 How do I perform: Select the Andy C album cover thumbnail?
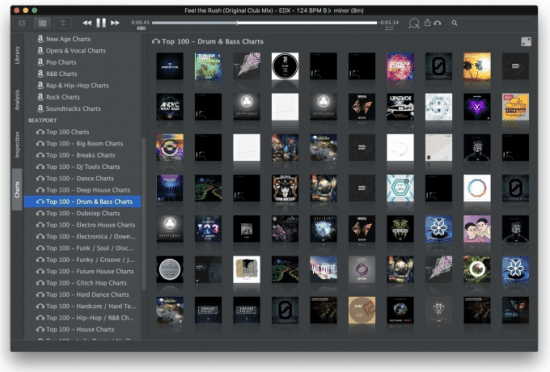coord(170,107)
